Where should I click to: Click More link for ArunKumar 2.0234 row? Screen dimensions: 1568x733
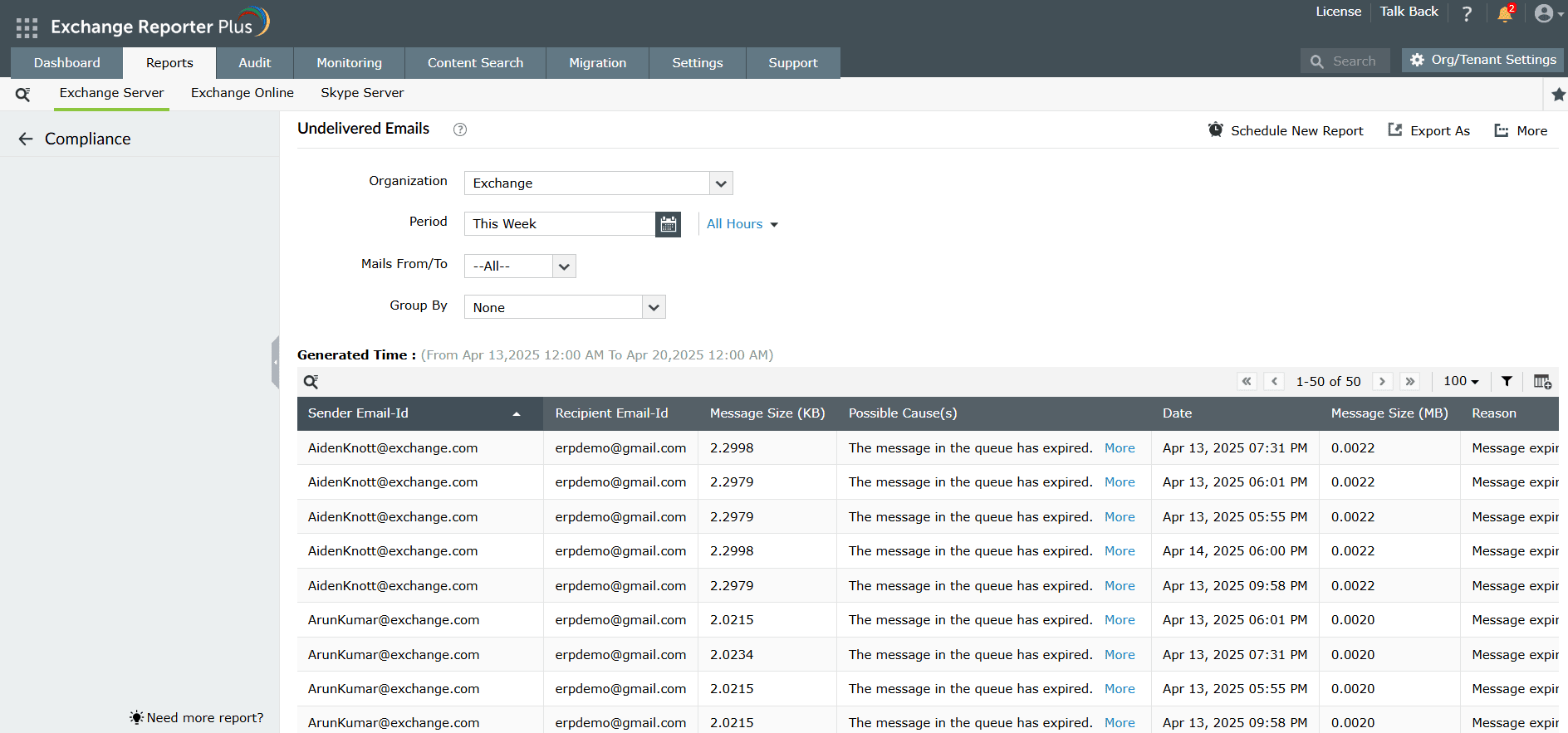point(1120,655)
